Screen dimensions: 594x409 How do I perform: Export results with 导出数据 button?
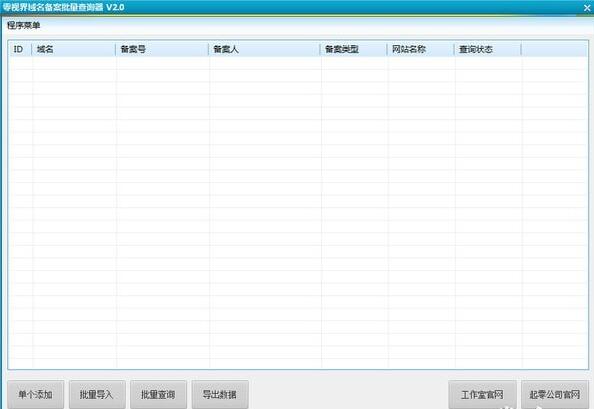pyautogui.click(x=220, y=395)
